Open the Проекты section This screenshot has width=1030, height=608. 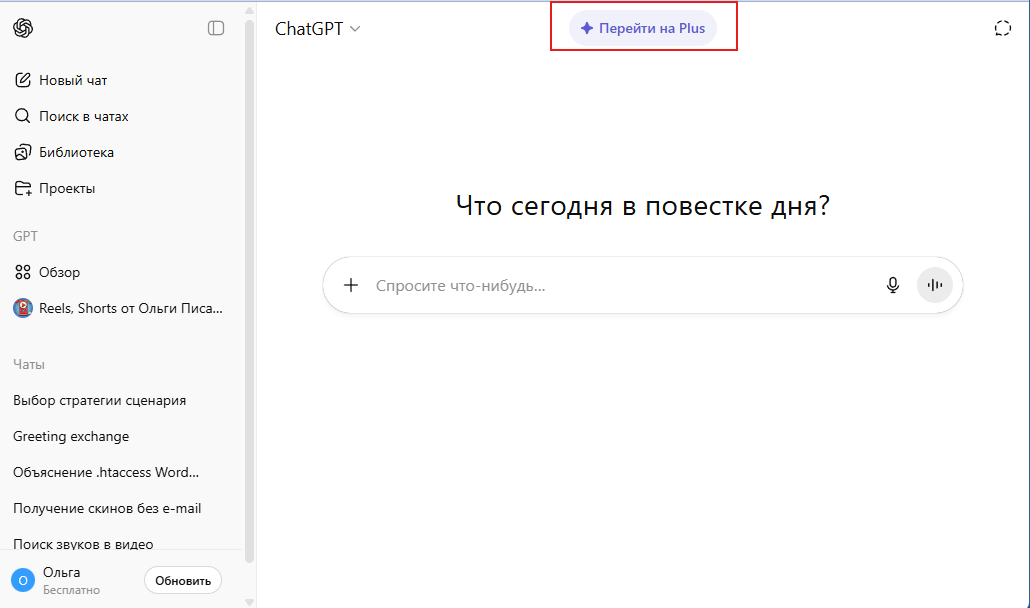(x=55, y=188)
